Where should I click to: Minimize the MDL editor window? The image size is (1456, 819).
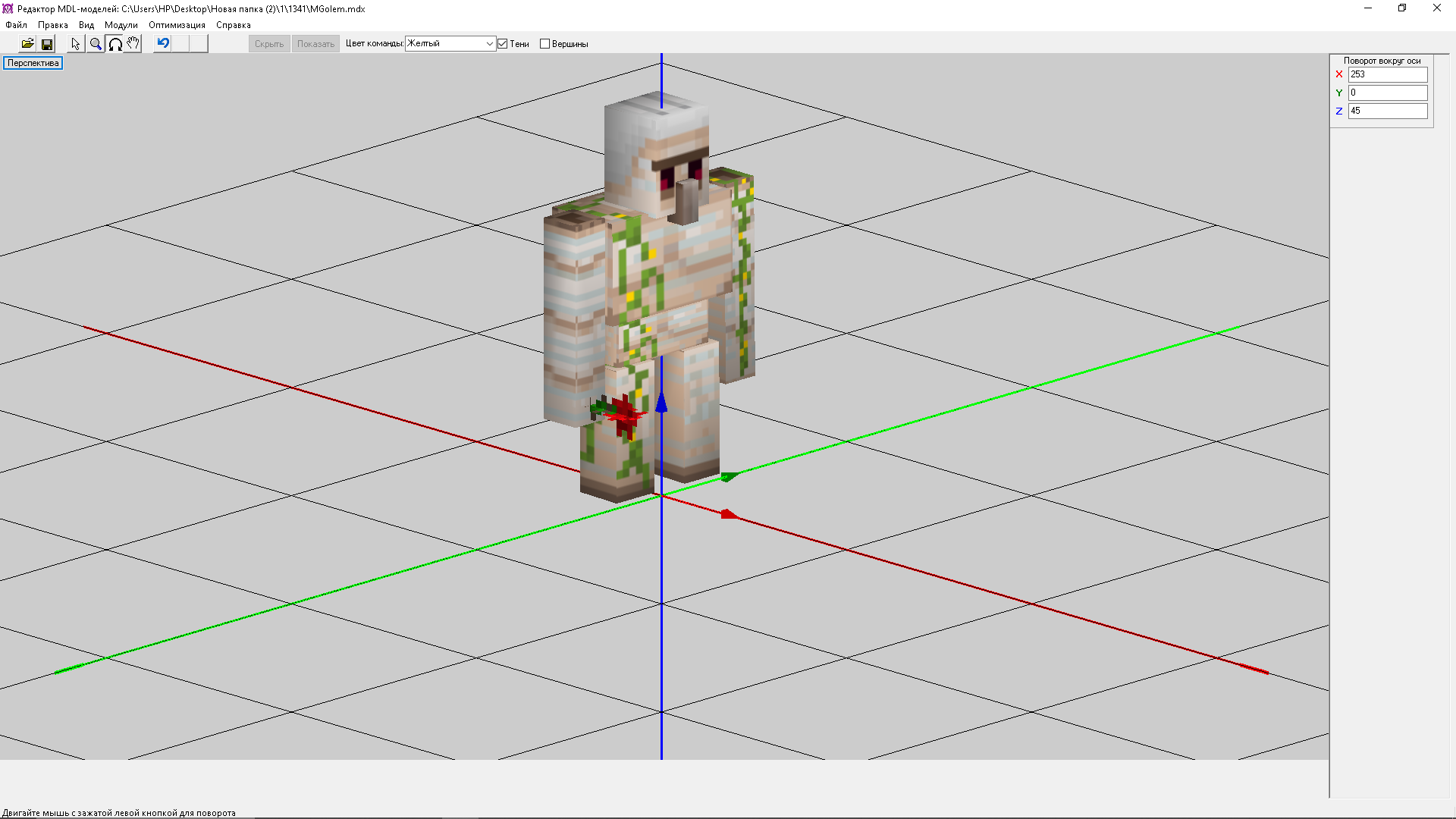(1368, 8)
